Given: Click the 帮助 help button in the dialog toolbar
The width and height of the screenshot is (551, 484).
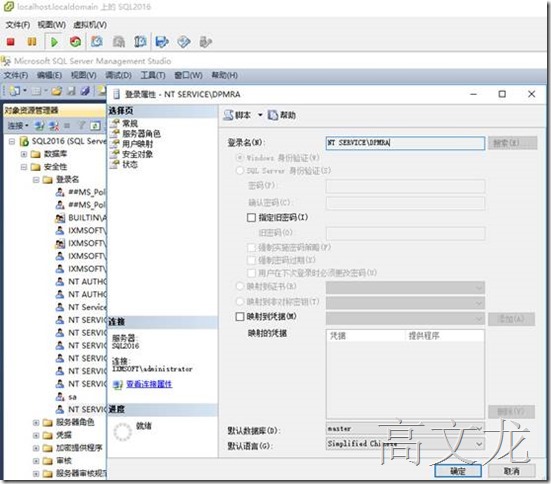Looking at the screenshot, I should 281,115.
